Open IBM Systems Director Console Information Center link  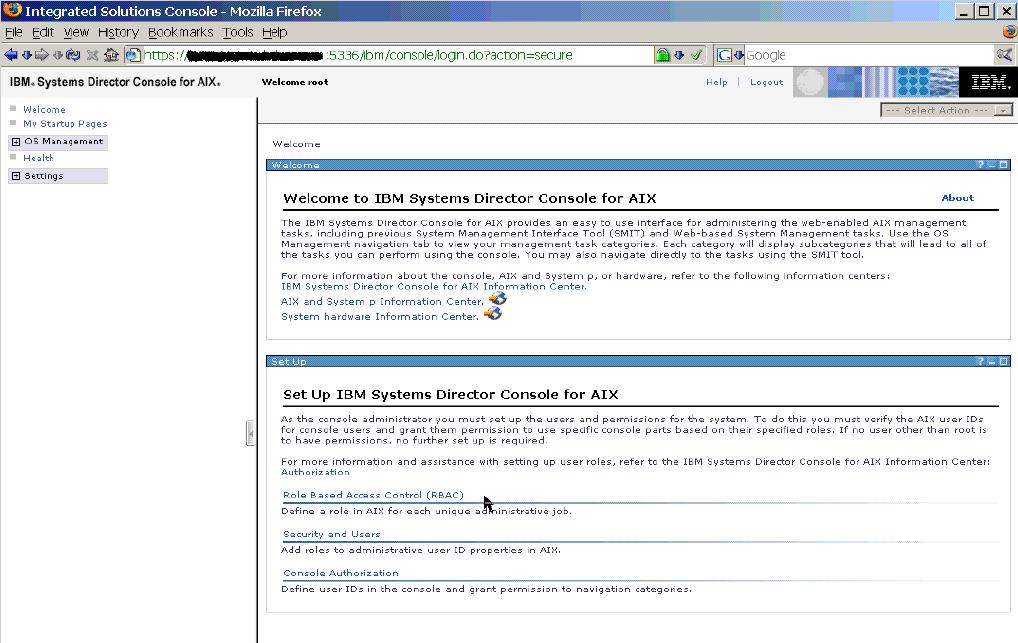point(433,286)
